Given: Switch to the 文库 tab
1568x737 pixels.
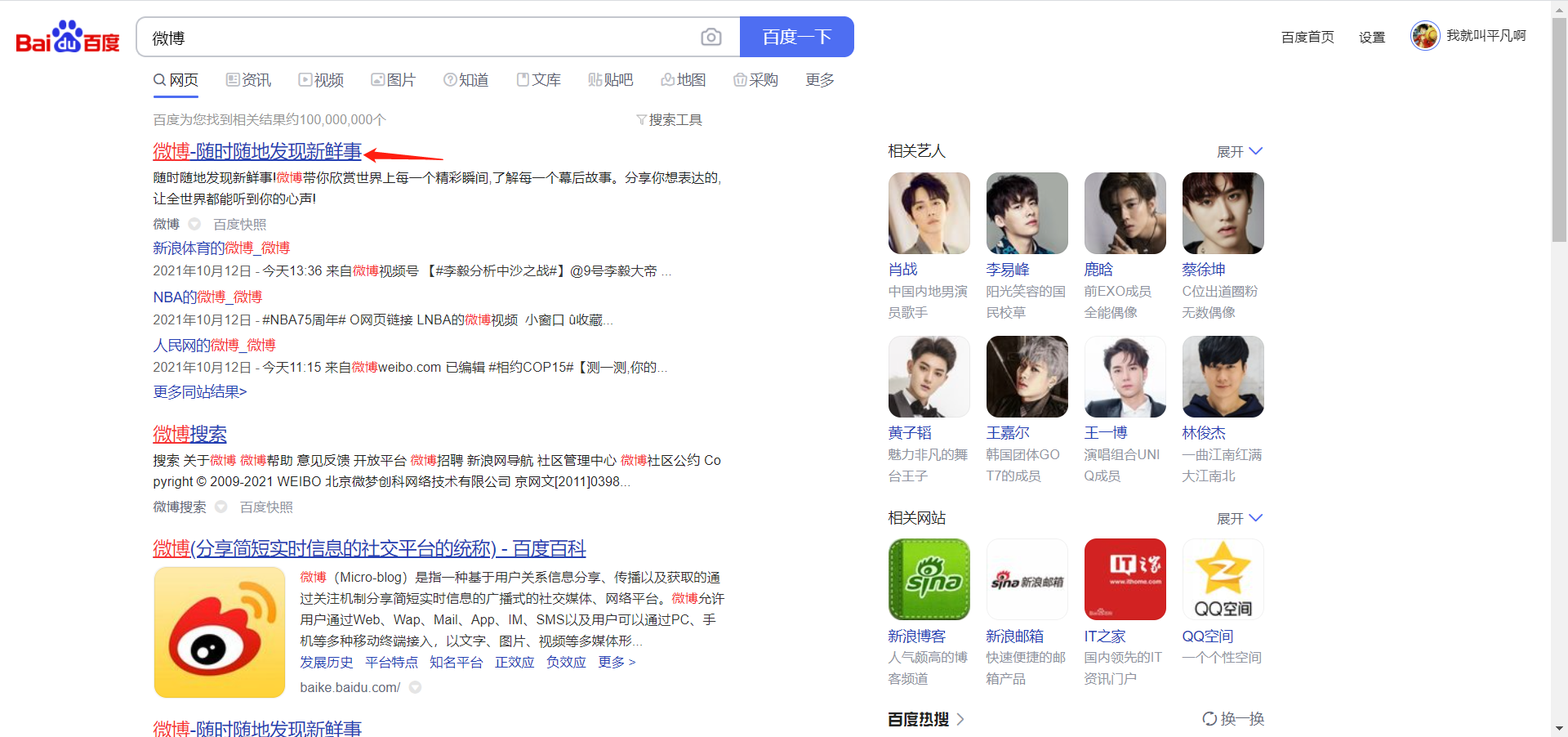Looking at the screenshot, I should [x=539, y=80].
